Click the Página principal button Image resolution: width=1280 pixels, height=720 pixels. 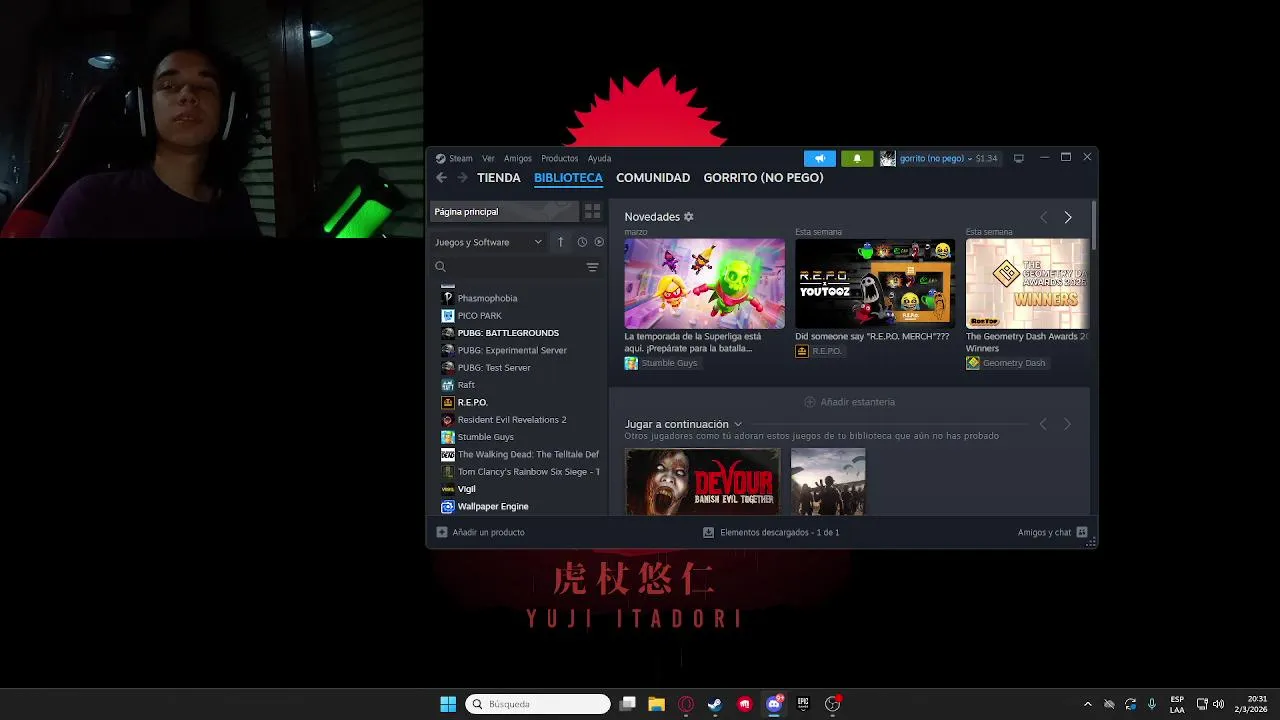(504, 212)
